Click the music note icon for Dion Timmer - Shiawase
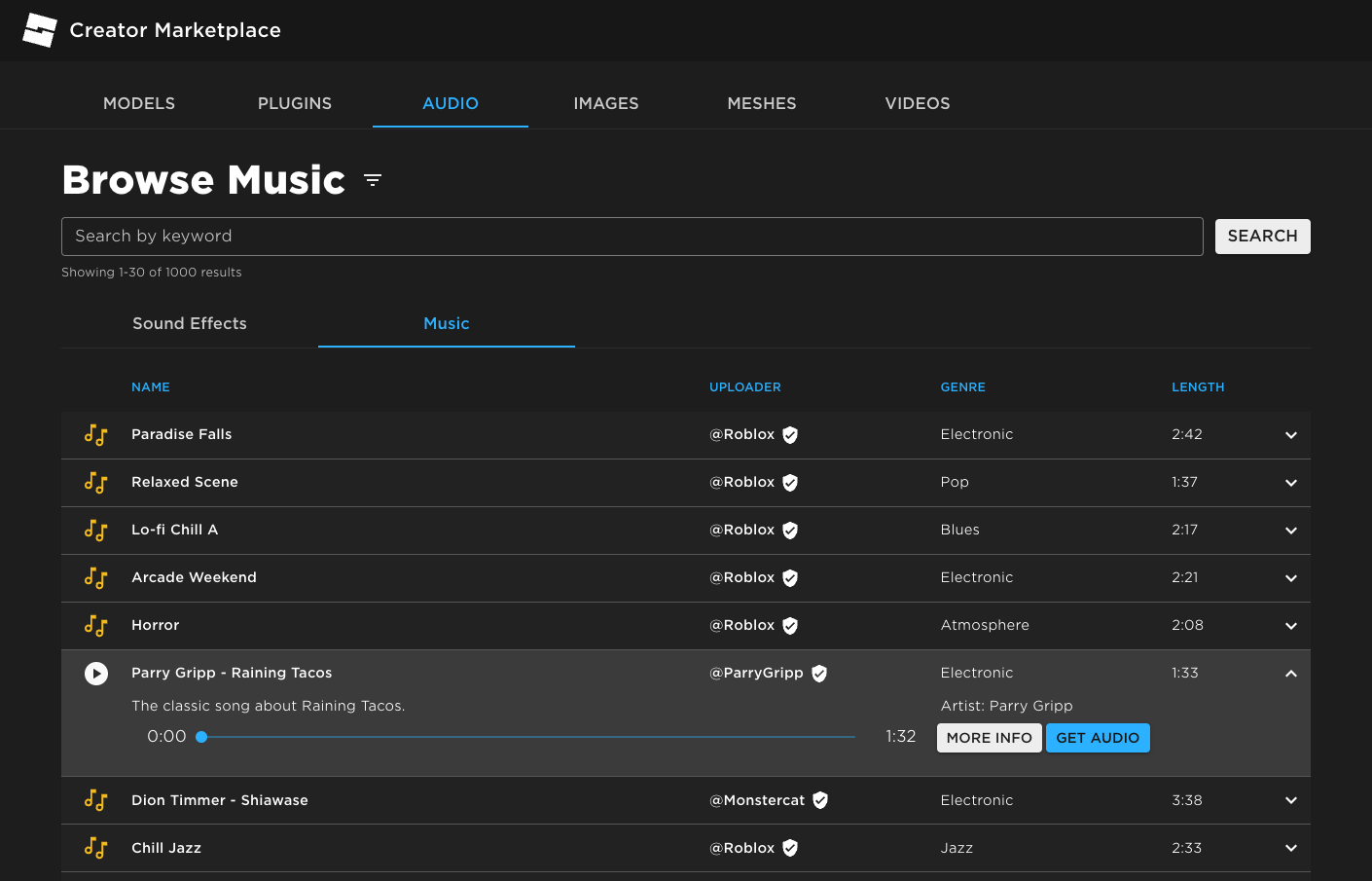This screenshot has width=1372, height=881. (95, 800)
